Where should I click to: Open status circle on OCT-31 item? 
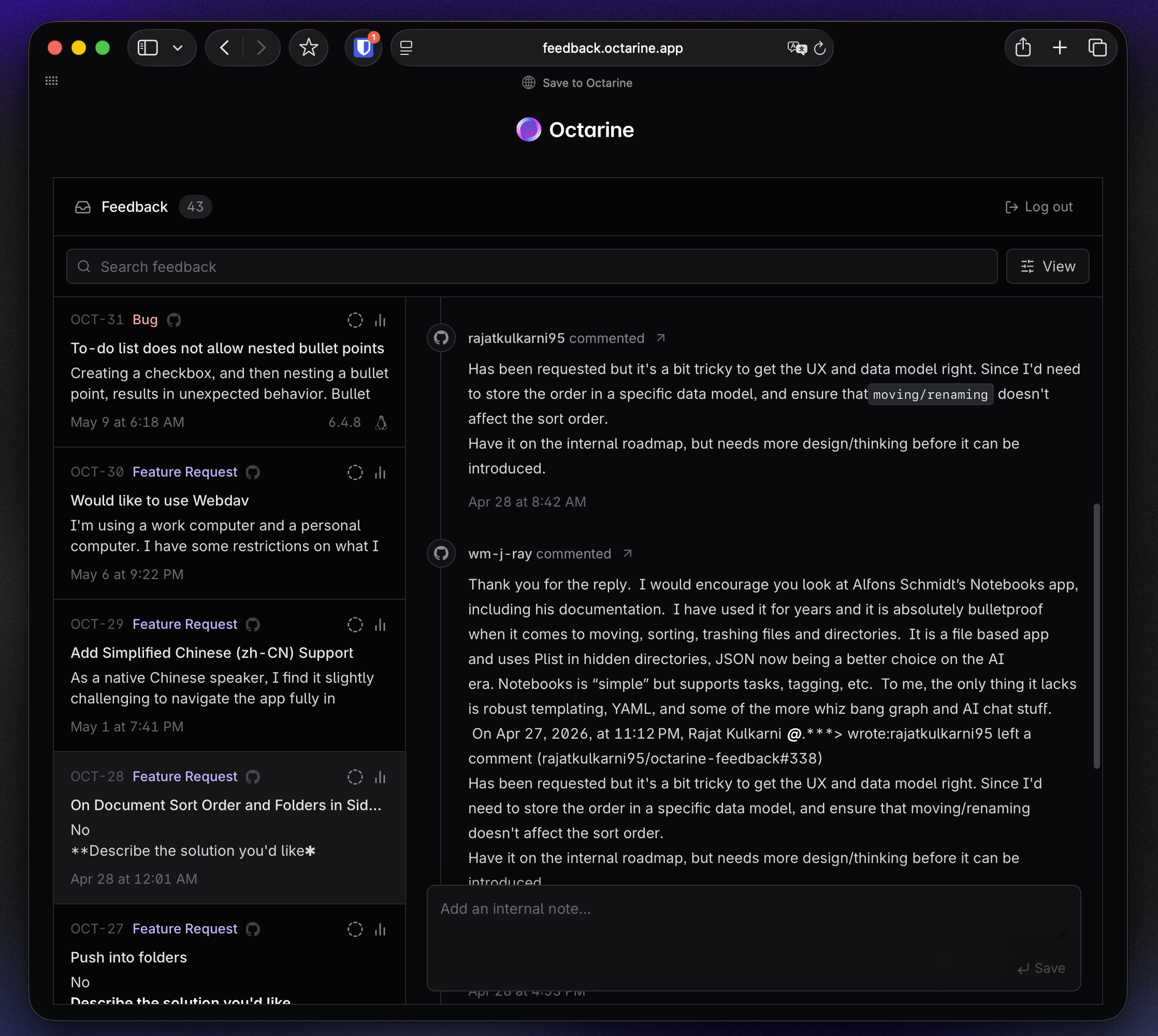[355, 321]
